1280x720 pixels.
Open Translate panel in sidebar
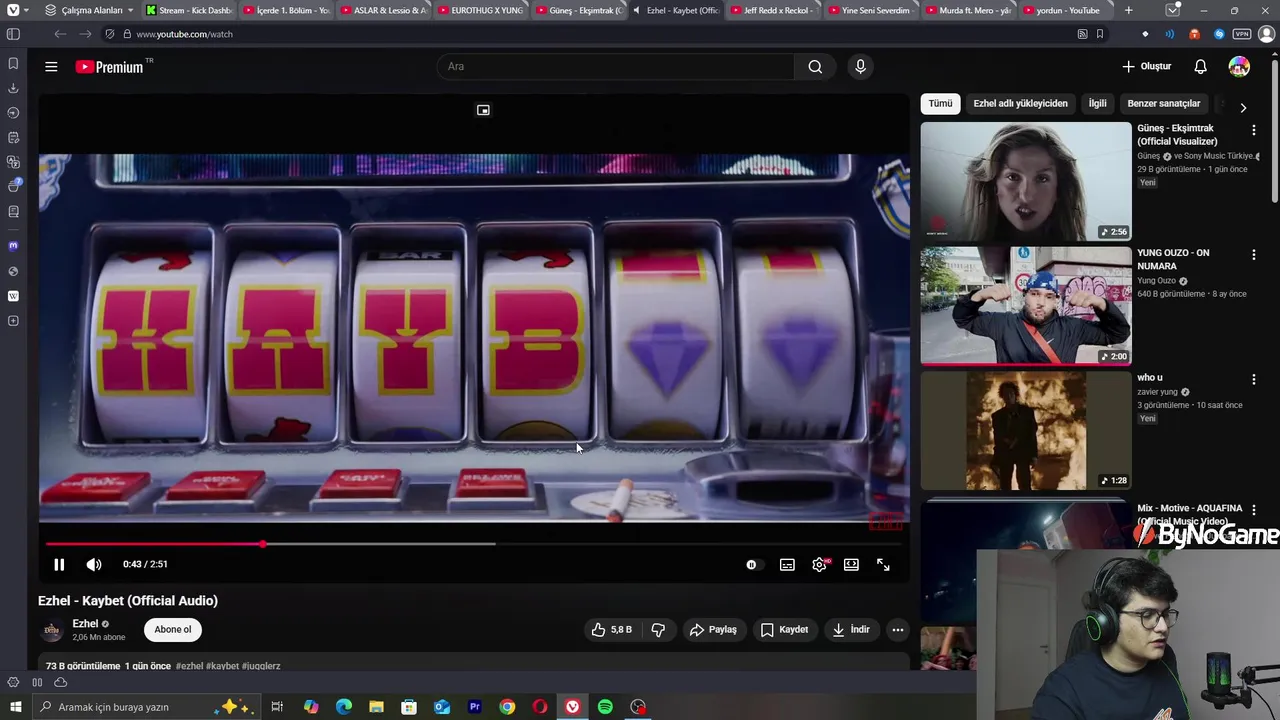tap(13, 162)
